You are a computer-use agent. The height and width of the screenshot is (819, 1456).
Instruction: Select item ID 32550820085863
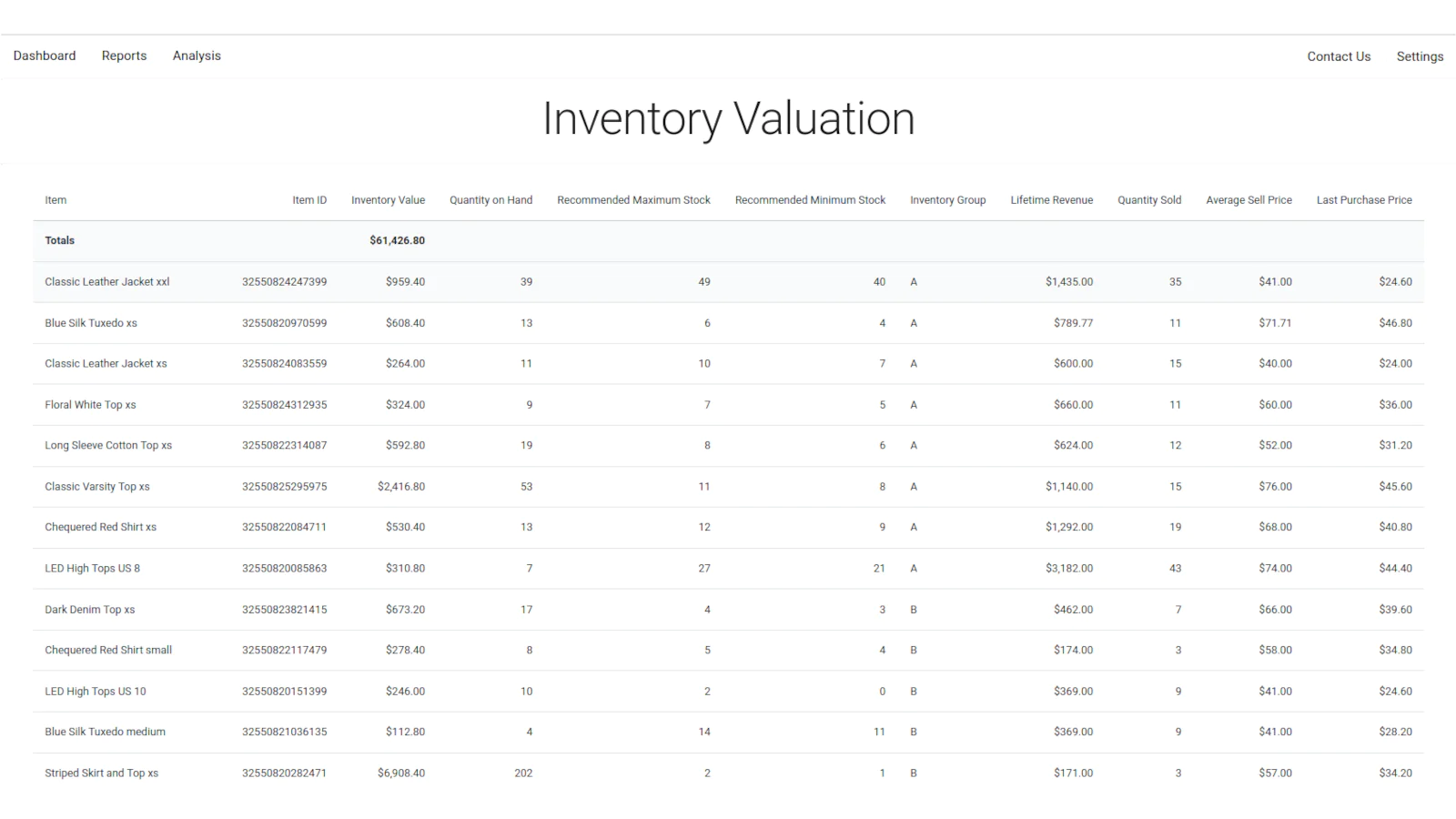(x=284, y=569)
